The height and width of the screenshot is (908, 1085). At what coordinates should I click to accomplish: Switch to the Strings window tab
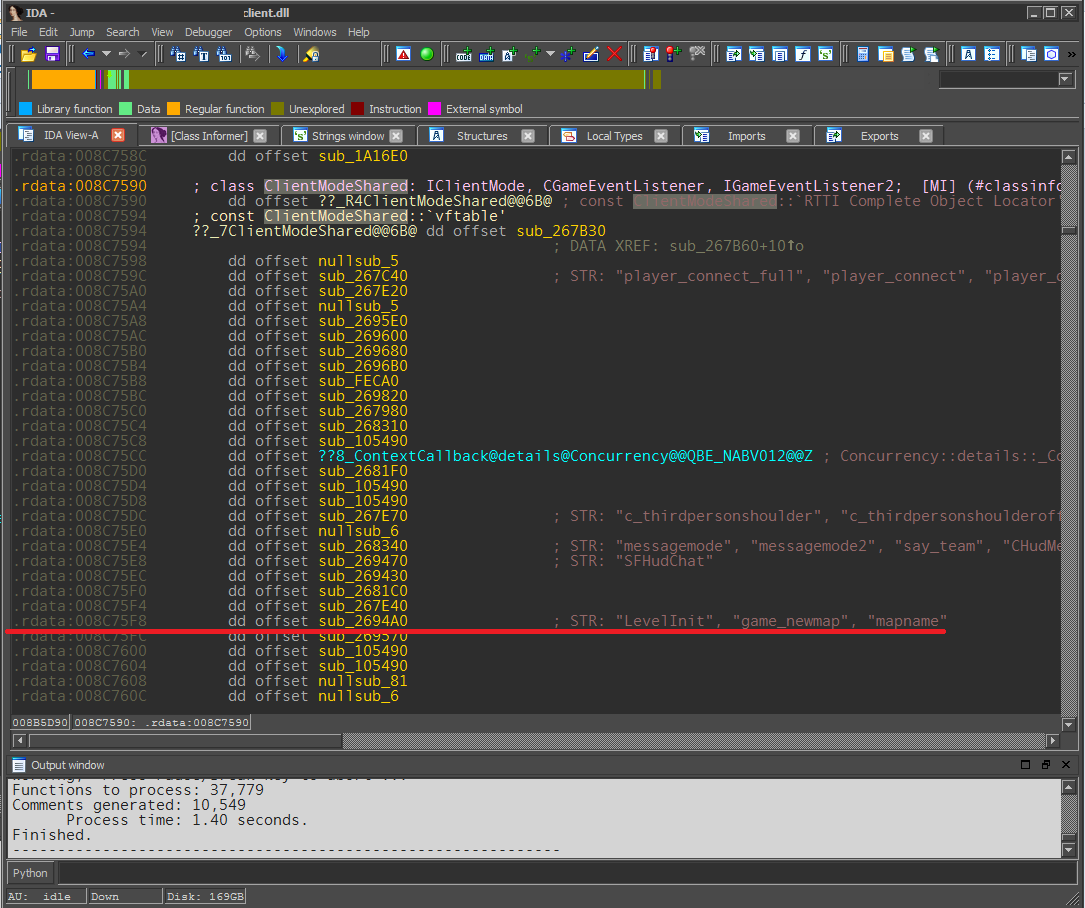[x=348, y=136]
